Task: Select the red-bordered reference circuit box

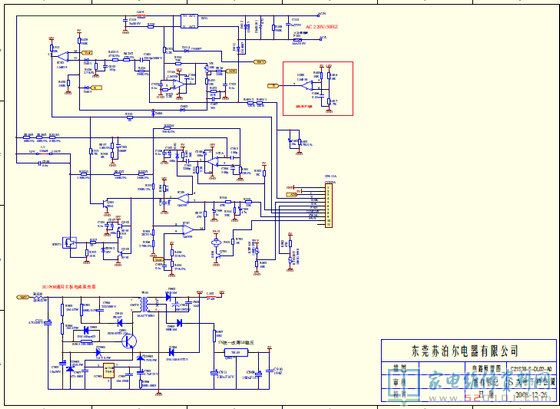Action: [318, 89]
